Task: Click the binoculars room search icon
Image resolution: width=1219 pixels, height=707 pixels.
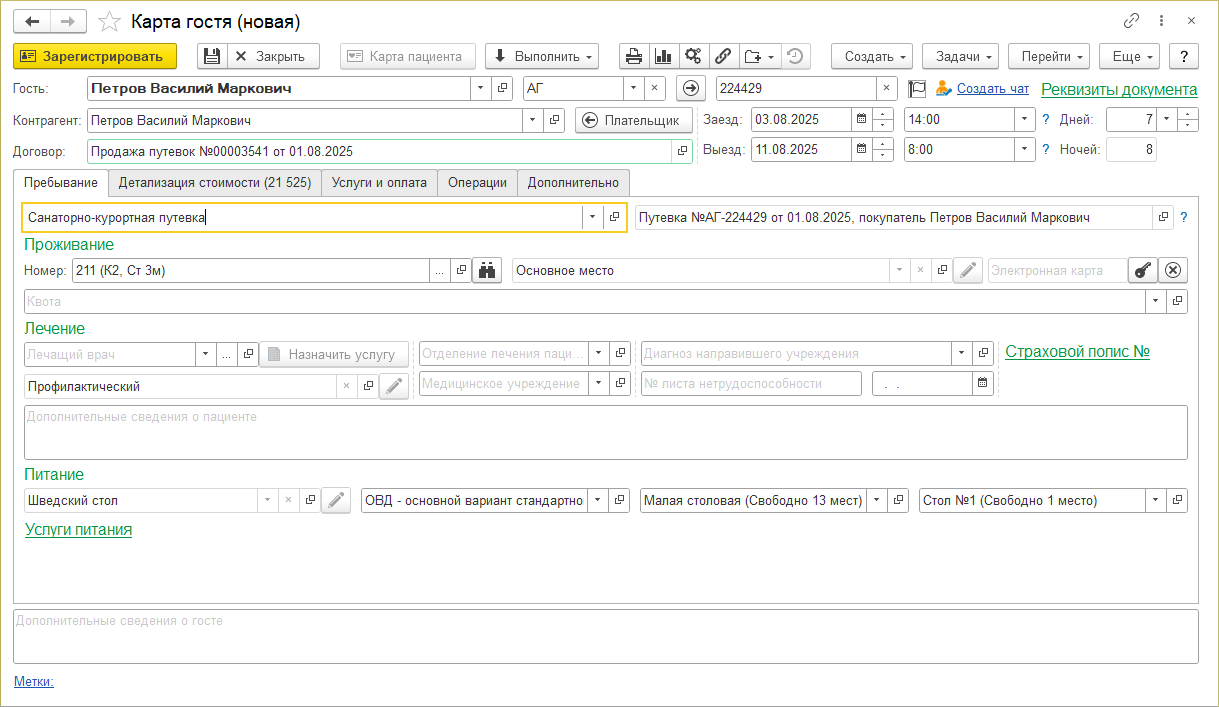Action: pyautogui.click(x=487, y=271)
